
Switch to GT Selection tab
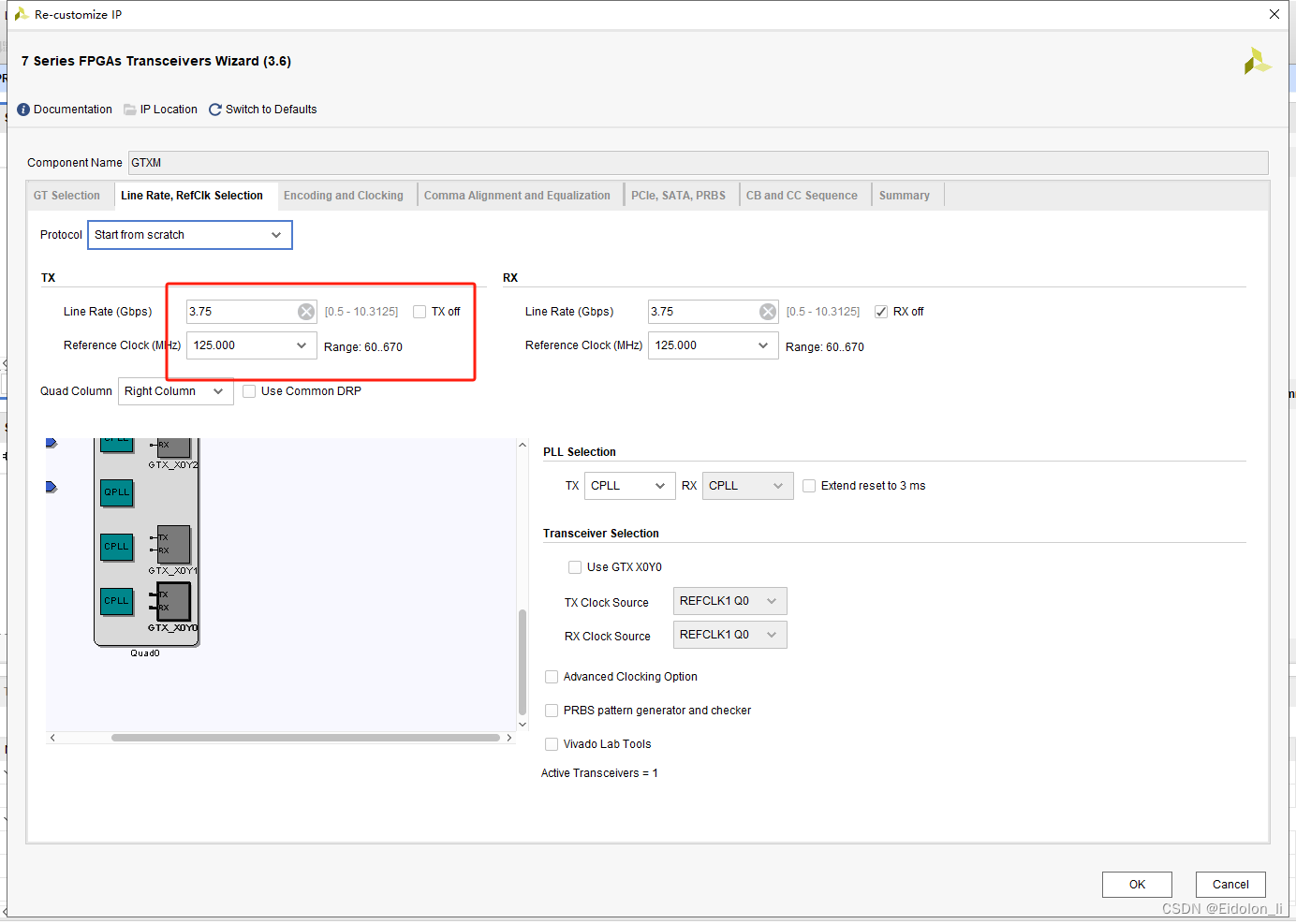[66, 196]
